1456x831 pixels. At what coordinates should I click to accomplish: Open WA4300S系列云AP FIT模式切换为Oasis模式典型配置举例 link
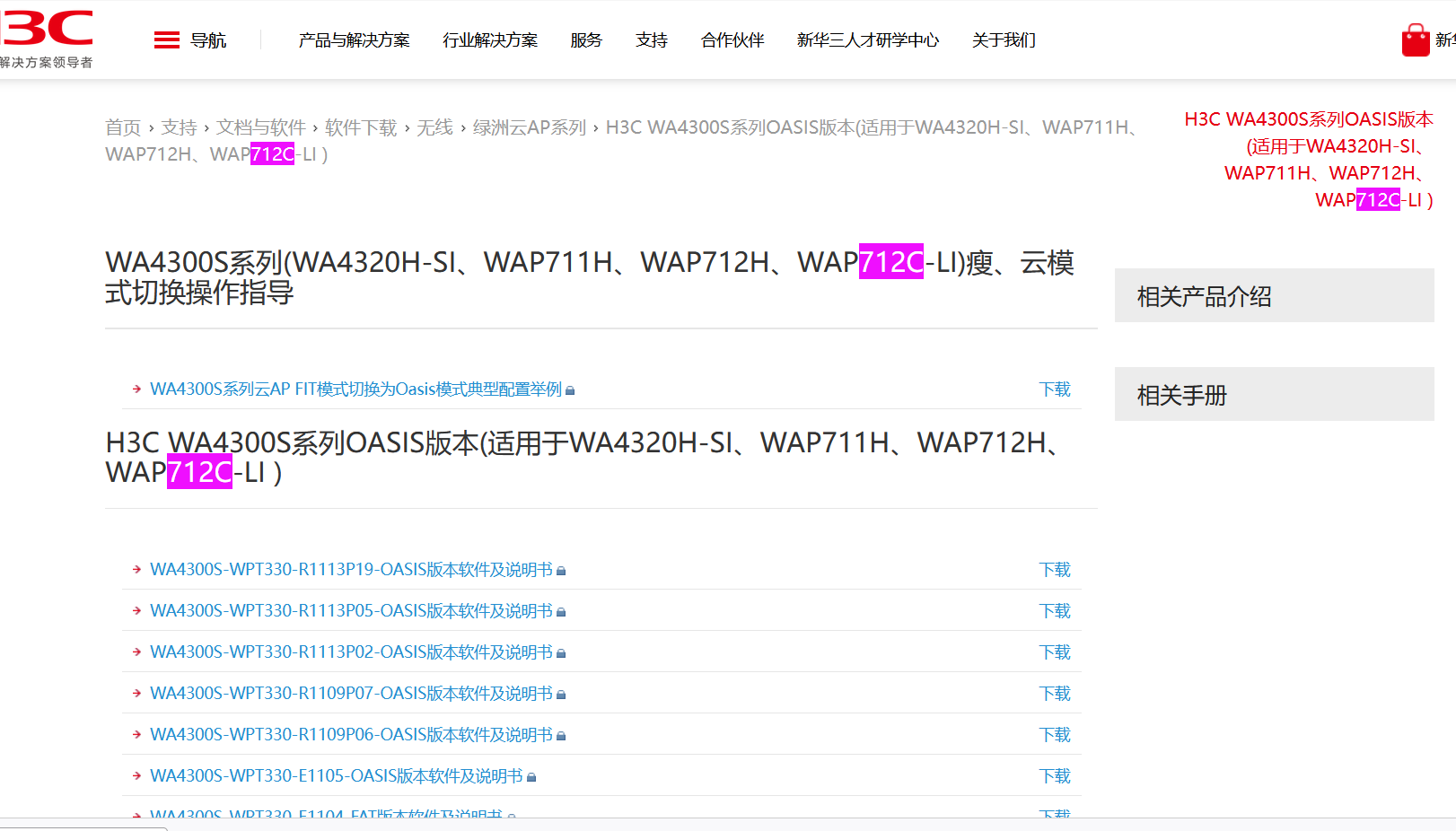pyautogui.click(x=355, y=389)
